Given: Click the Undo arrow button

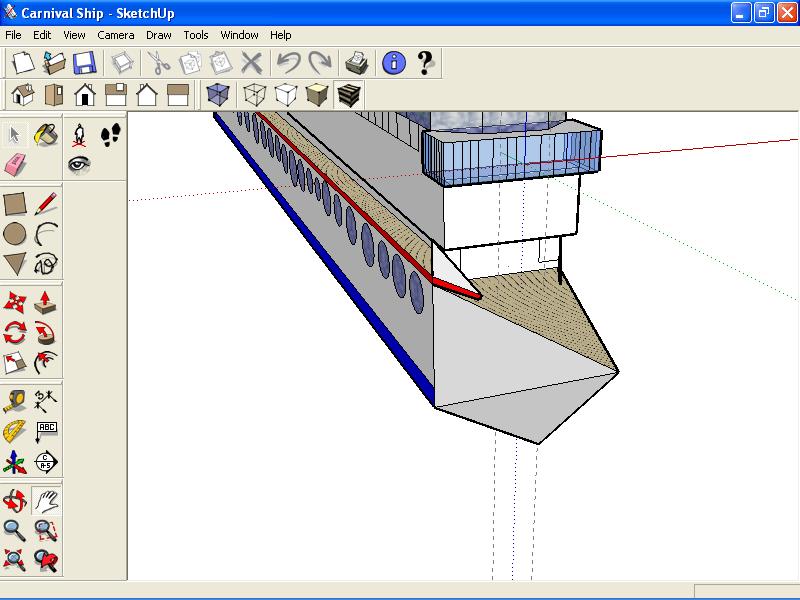Looking at the screenshot, I should click(x=288, y=63).
